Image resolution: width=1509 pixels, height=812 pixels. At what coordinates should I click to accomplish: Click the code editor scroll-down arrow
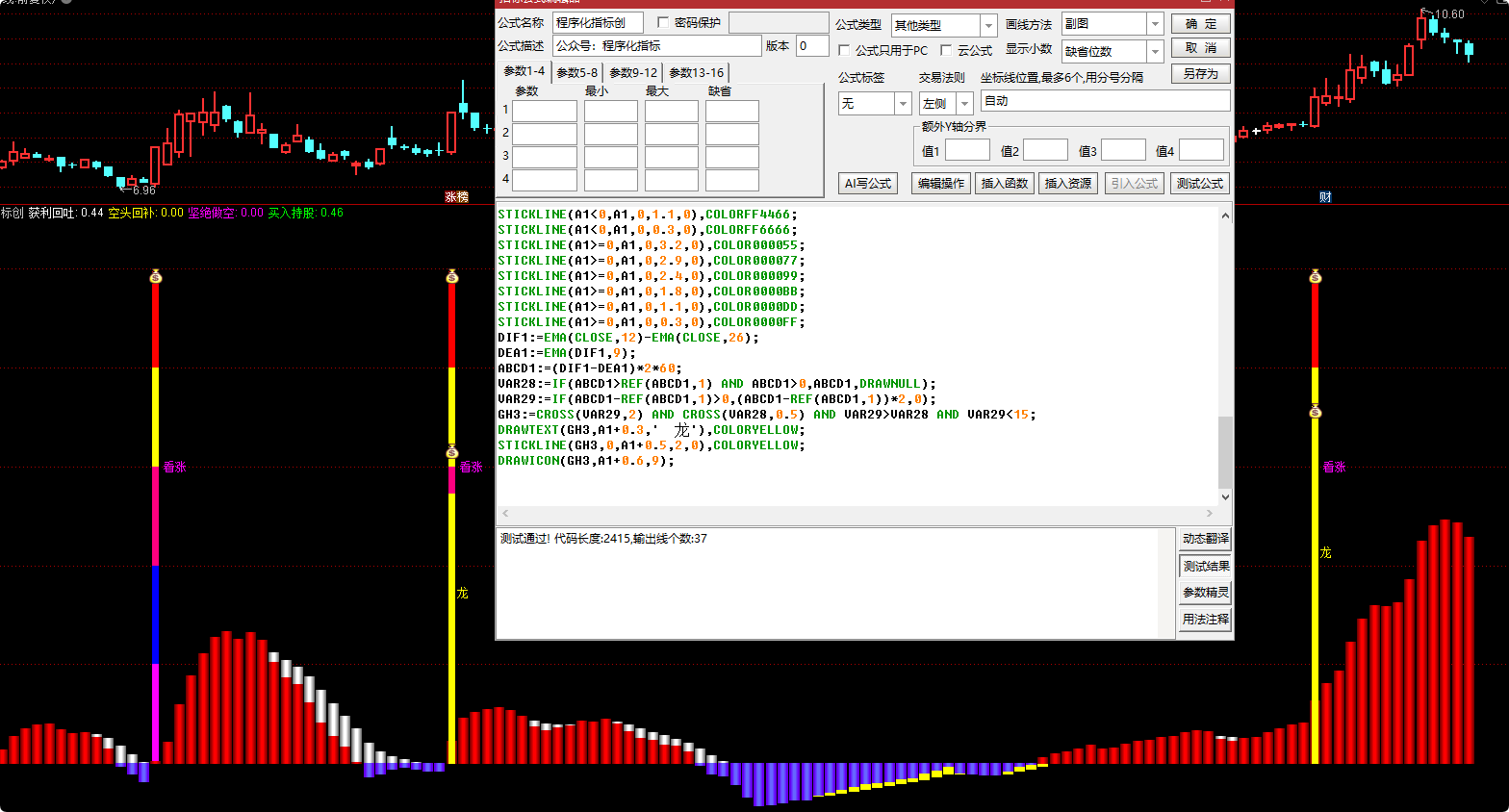[x=1225, y=497]
